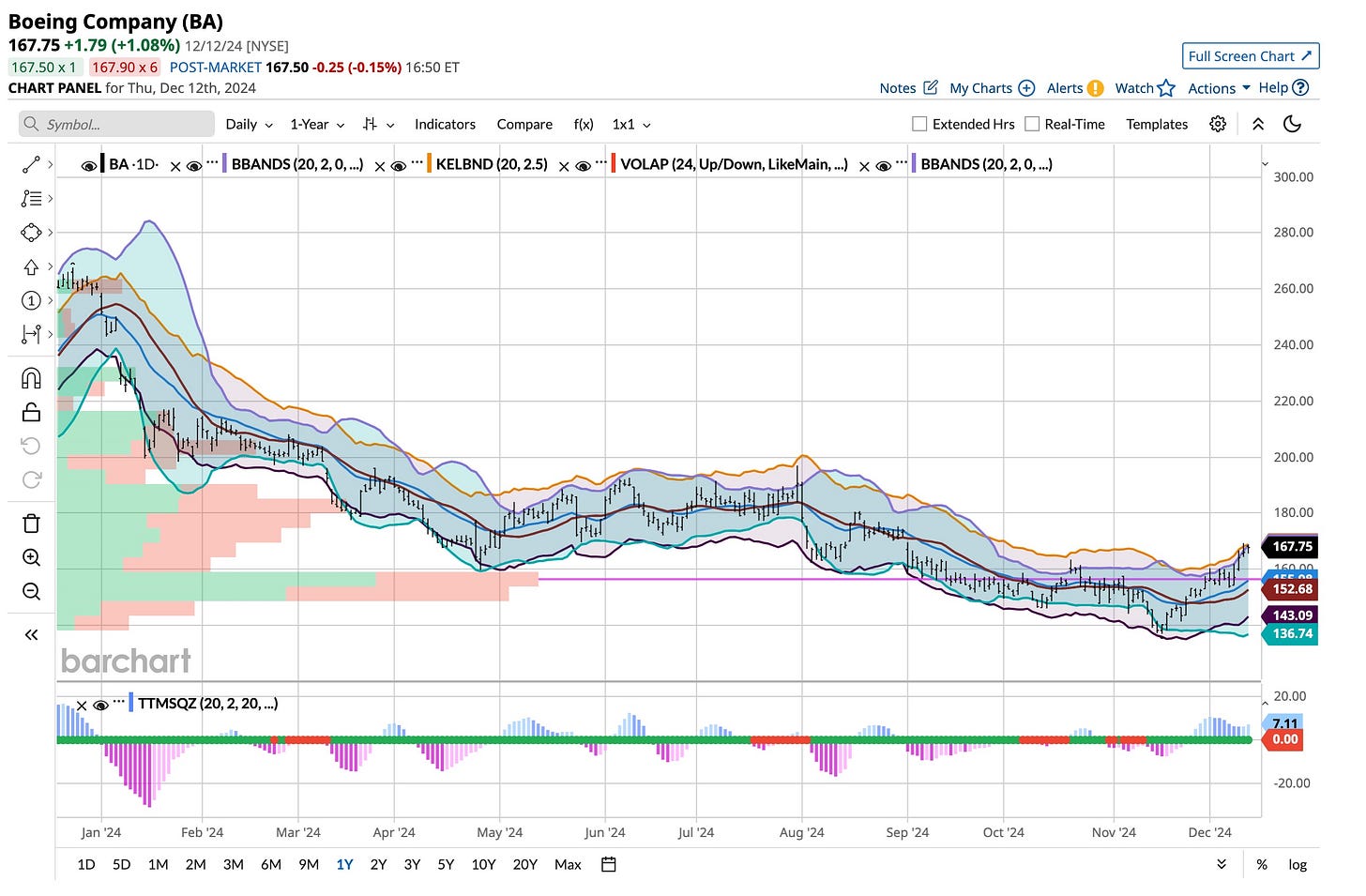Expand the measure tool group arrow
The height and width of the screenshot is (896, 1366).
tap(50, 334)
